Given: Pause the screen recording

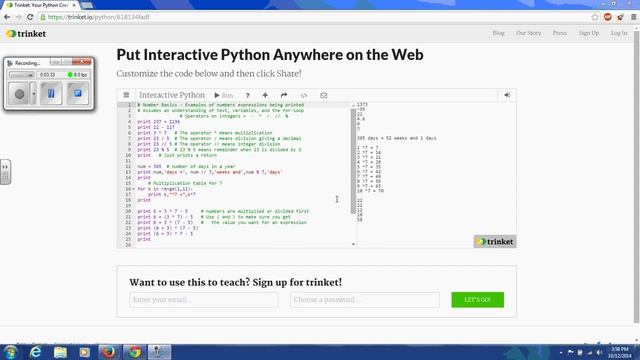Looking at the screenshot, I should [51, 93].
